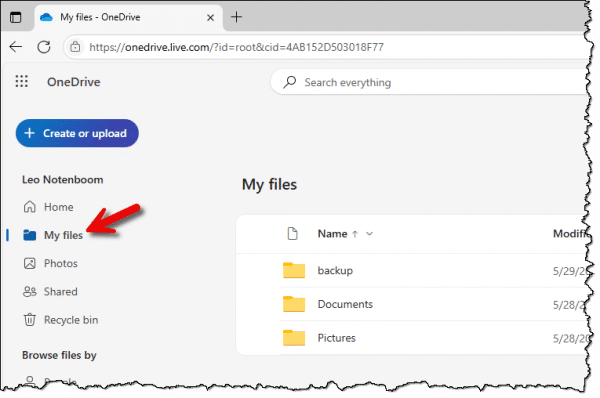Select the My files - OneDrive tab
This screenshot has width=600, height=398.
(x=129, y=17)
